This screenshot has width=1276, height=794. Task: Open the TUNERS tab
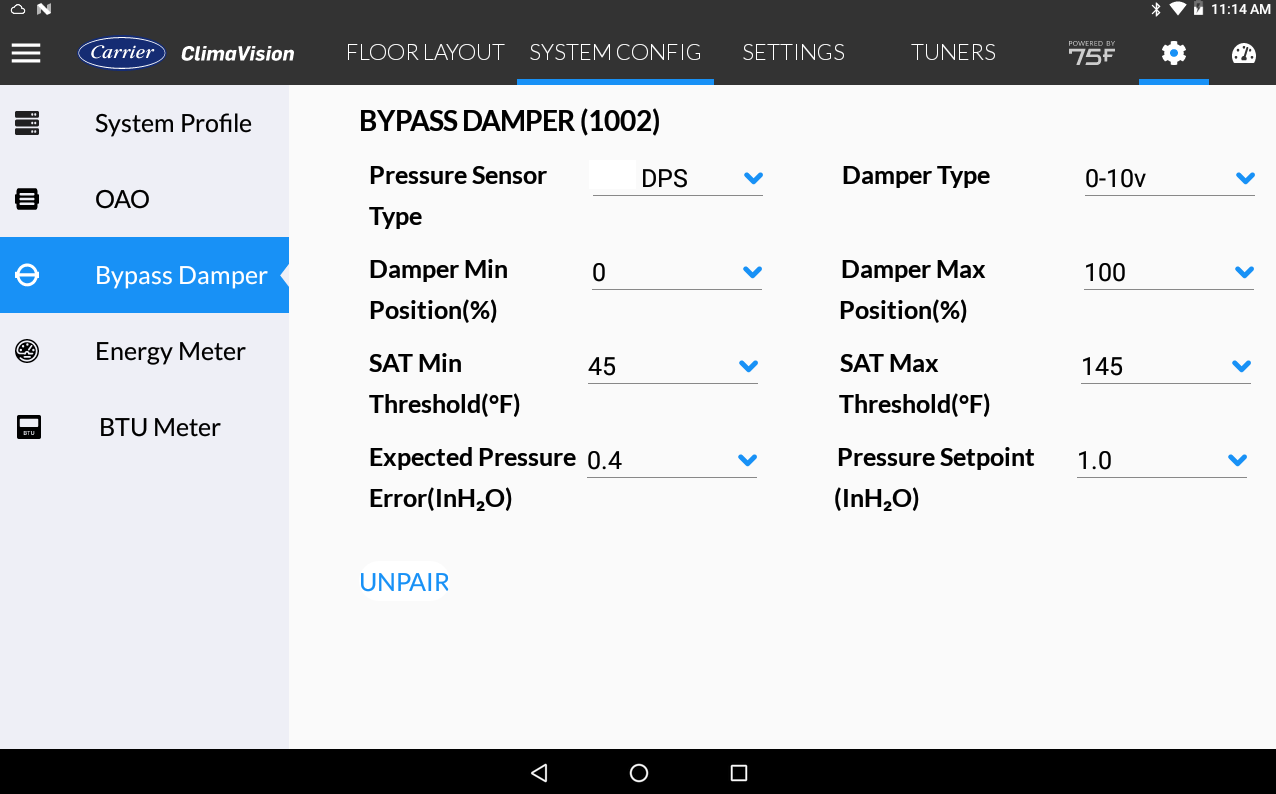pos(953,53)
